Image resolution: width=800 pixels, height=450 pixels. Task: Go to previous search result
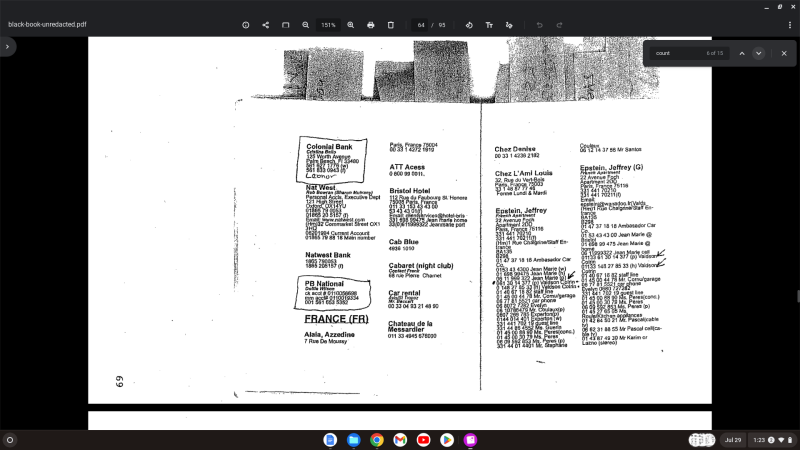click(x=742, y=53)
